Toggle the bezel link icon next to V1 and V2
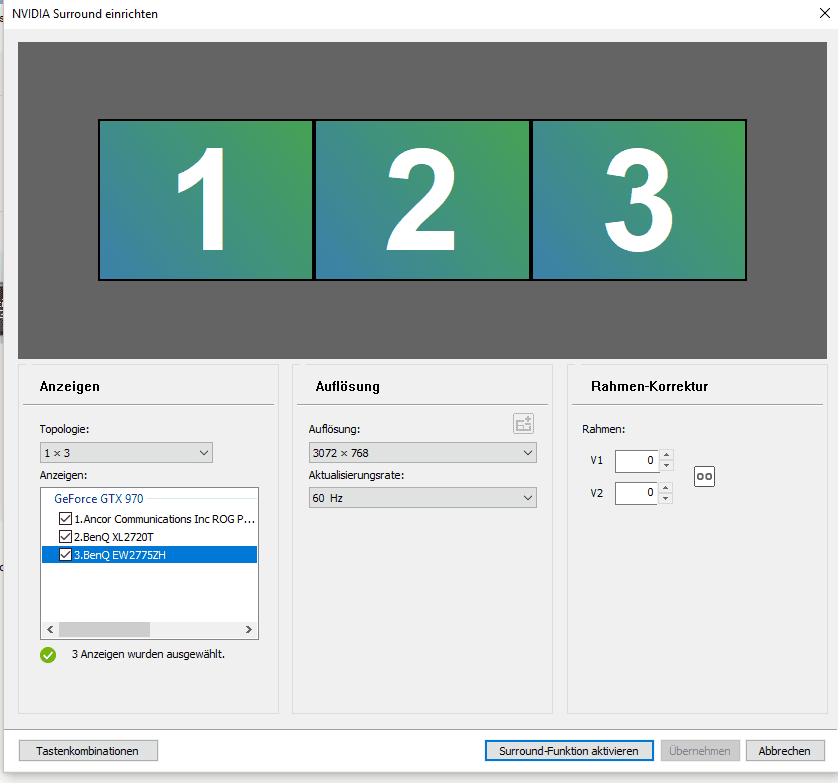The height and width of the screenshot is (783, 838). [x=704, y=476]
